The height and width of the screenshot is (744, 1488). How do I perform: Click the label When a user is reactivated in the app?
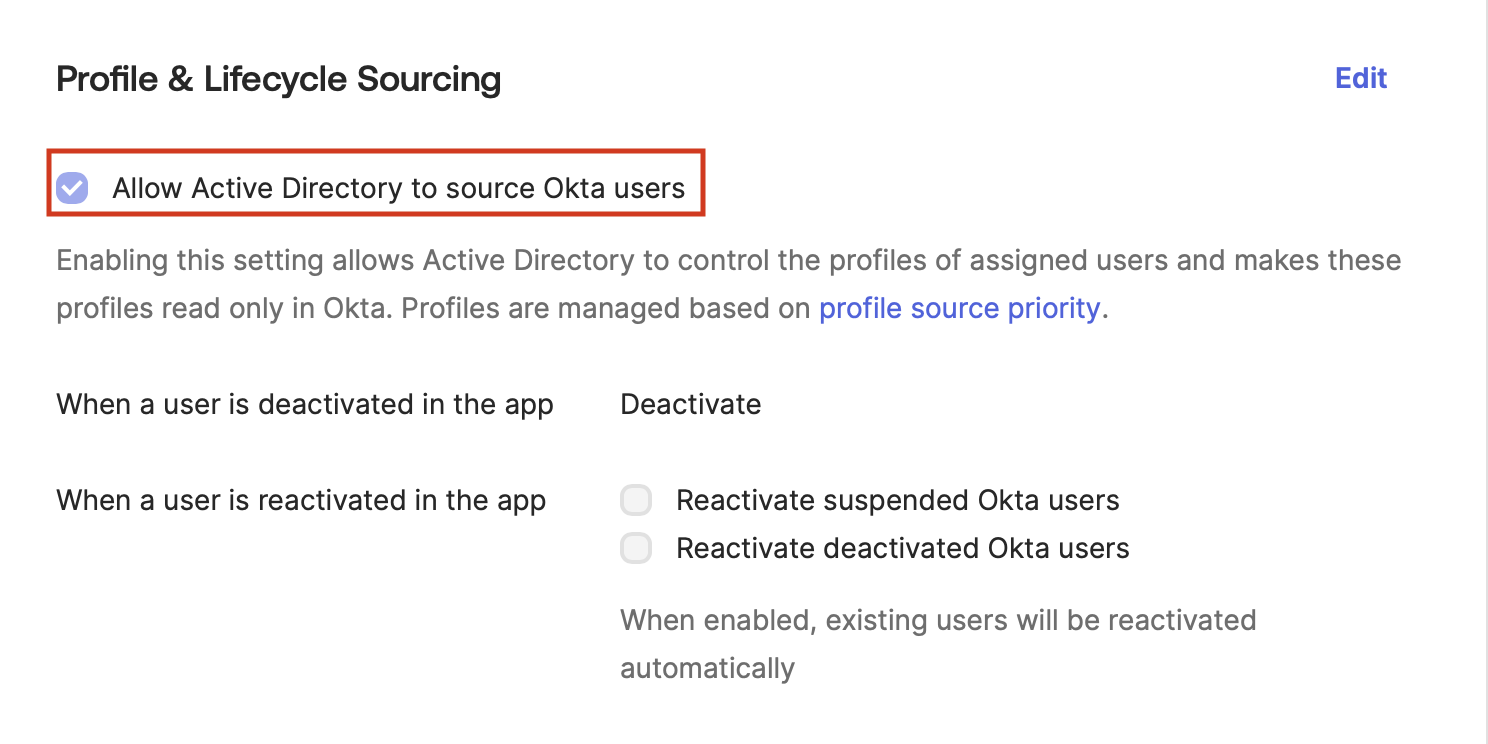pyautogui.click(x=300, y=500)
